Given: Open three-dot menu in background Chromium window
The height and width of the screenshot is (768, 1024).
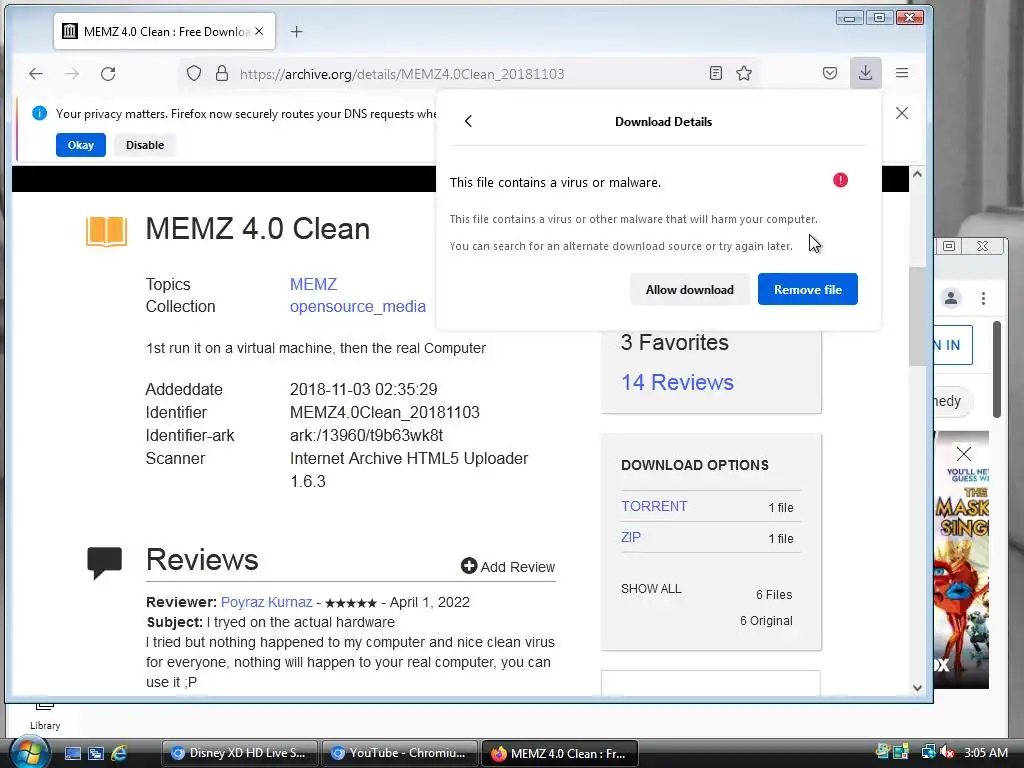Looking at the screenshot, I should coord(983,298).
